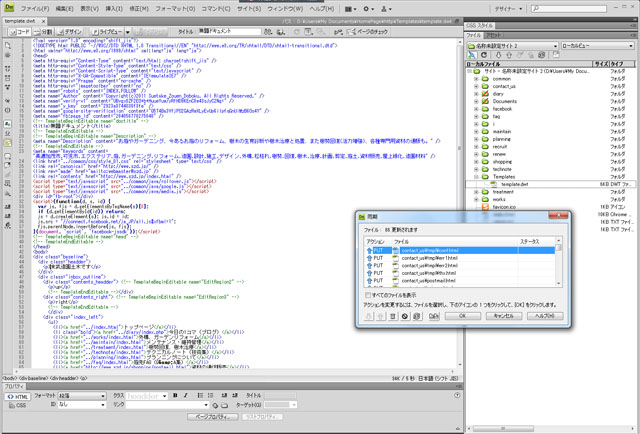This screenshot has width=640, height=434.
Task: Collapse the Templates folder in Files tree
Action: (476, 177)
